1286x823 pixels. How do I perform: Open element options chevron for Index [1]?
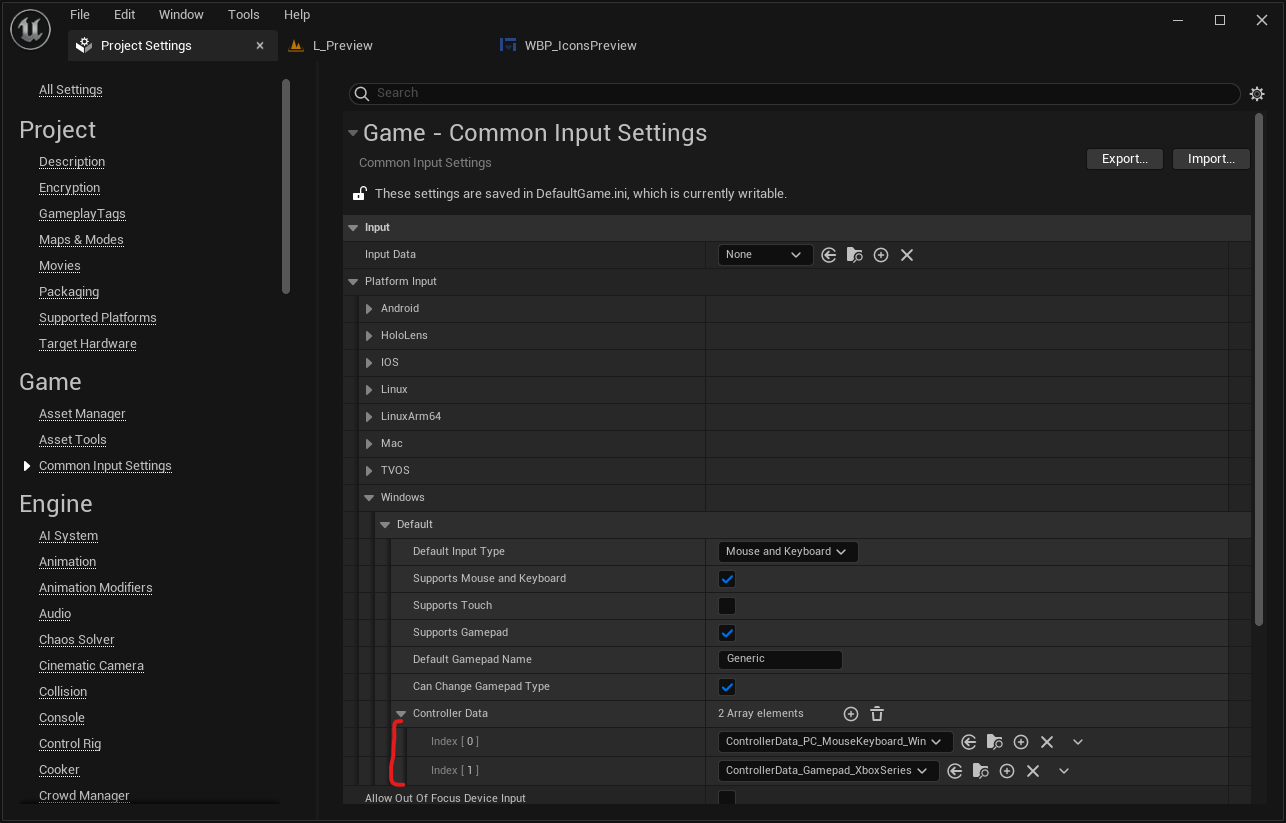tap(1064, 771)
